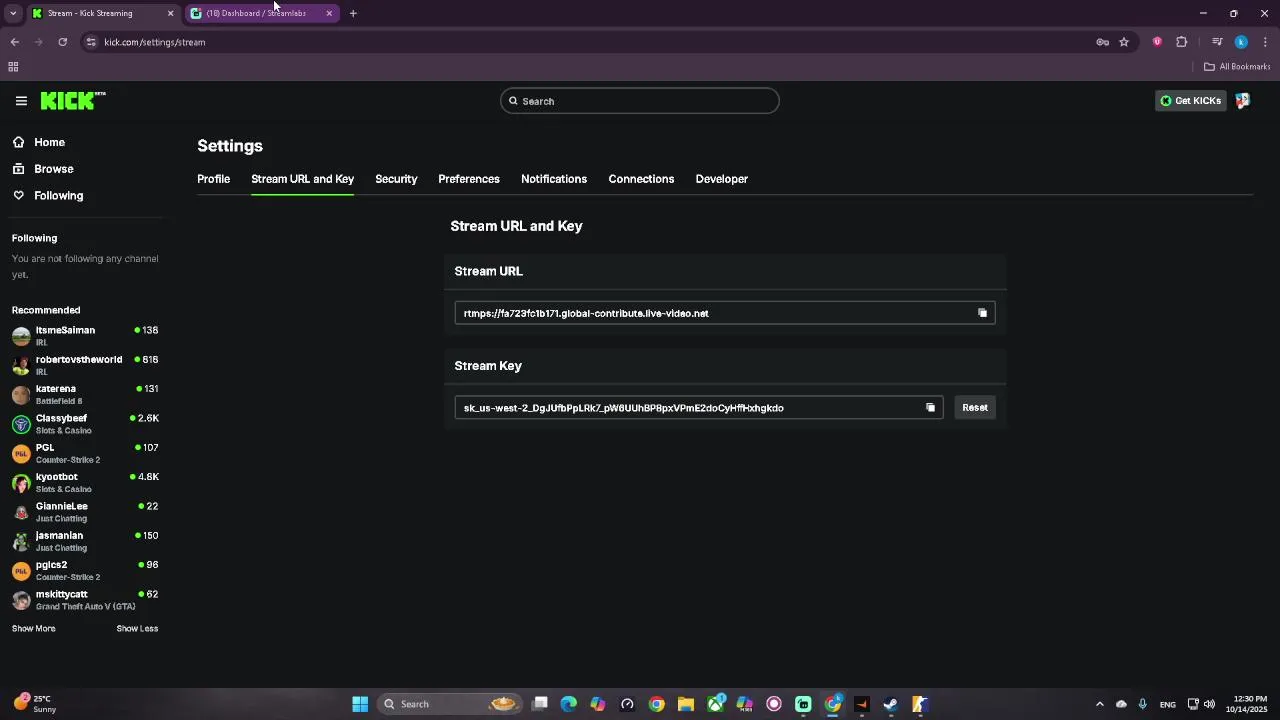
Task: Click the taskbar Search box
Action: point(450,704)
